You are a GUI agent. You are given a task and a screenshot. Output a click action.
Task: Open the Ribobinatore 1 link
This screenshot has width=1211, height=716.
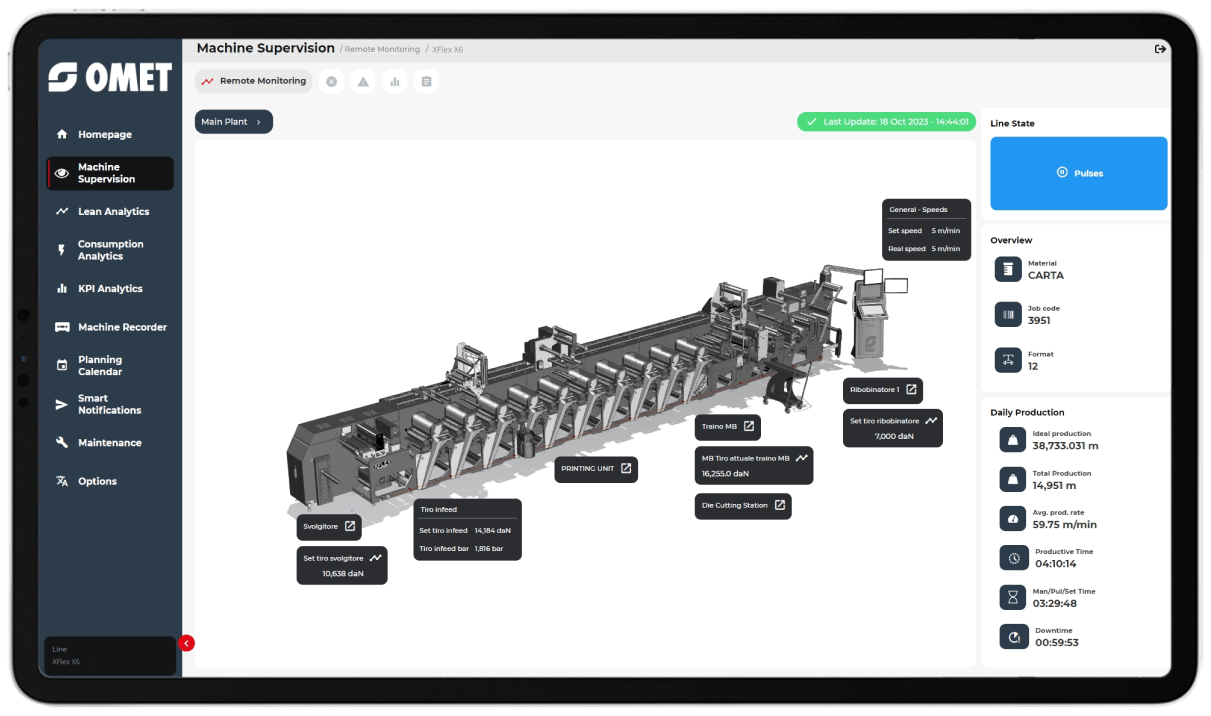[x=883, y=390]
